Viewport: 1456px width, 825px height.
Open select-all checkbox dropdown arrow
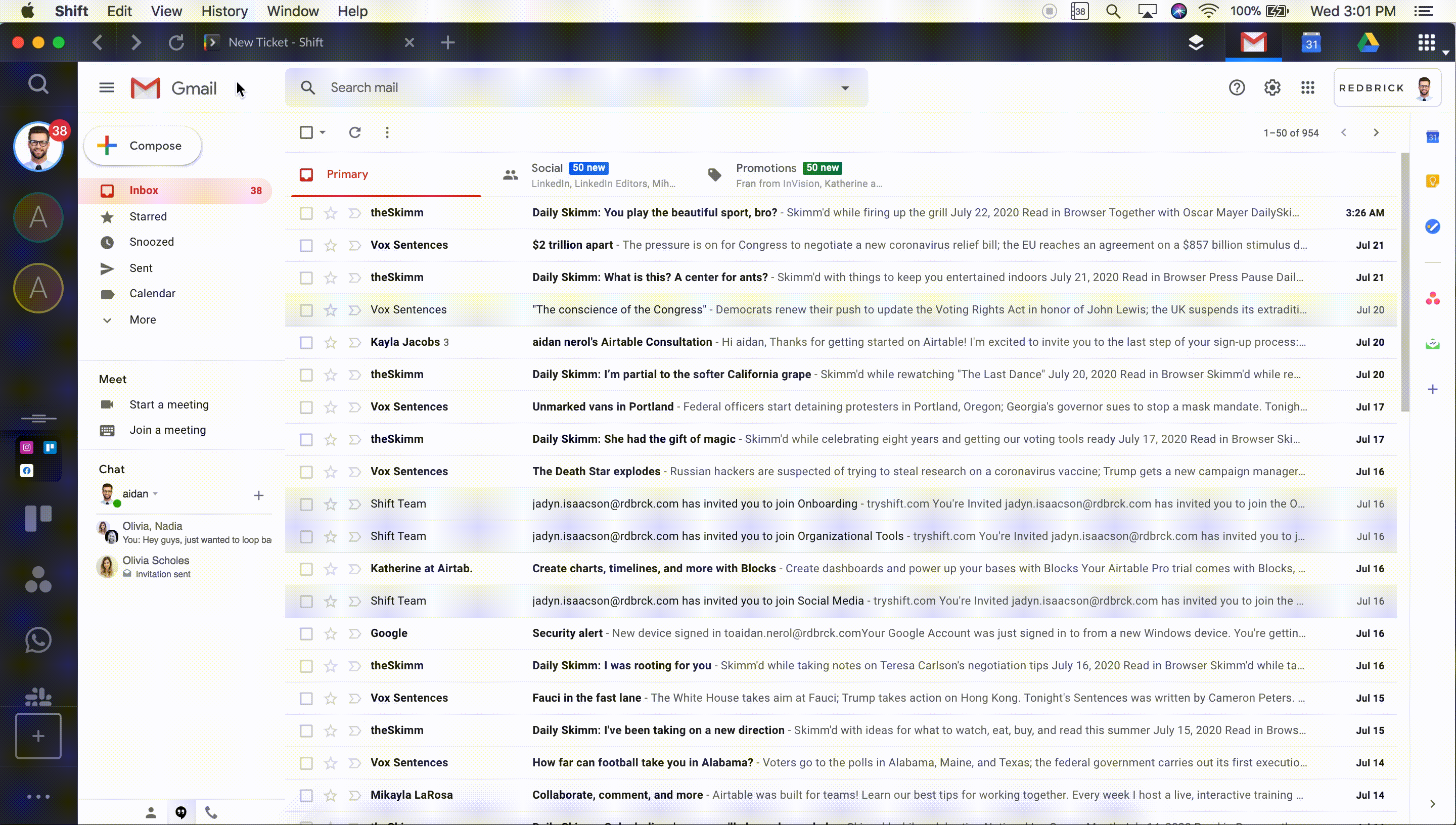(x=323, y=132)
